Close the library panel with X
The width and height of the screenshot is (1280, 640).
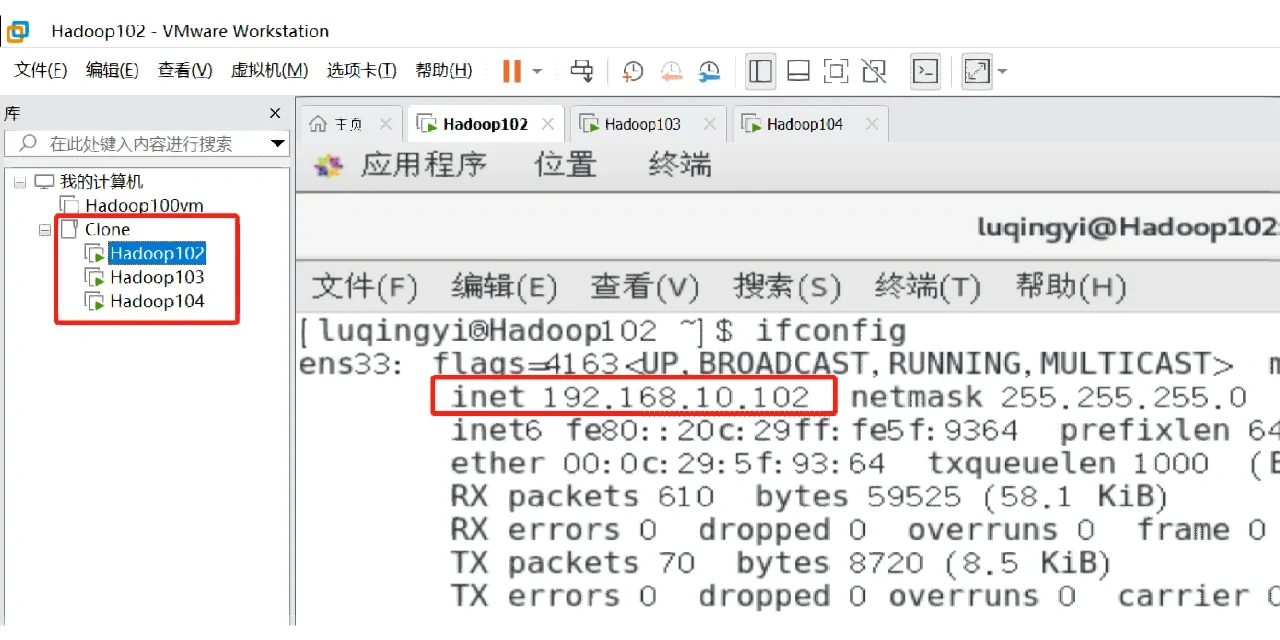click(275, 114)
